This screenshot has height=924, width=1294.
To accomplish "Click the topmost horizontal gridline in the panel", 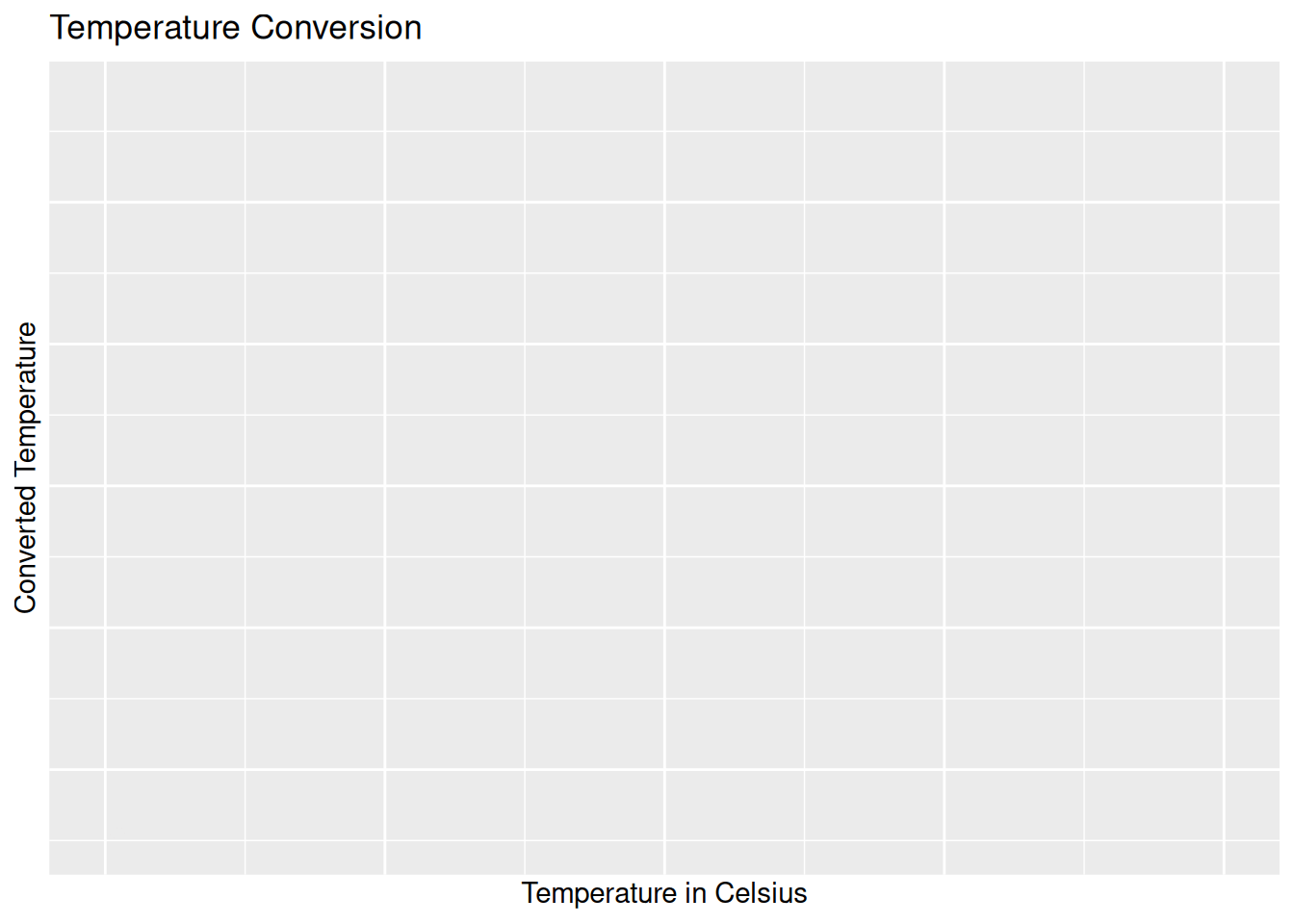I will (x=664, y=131).
